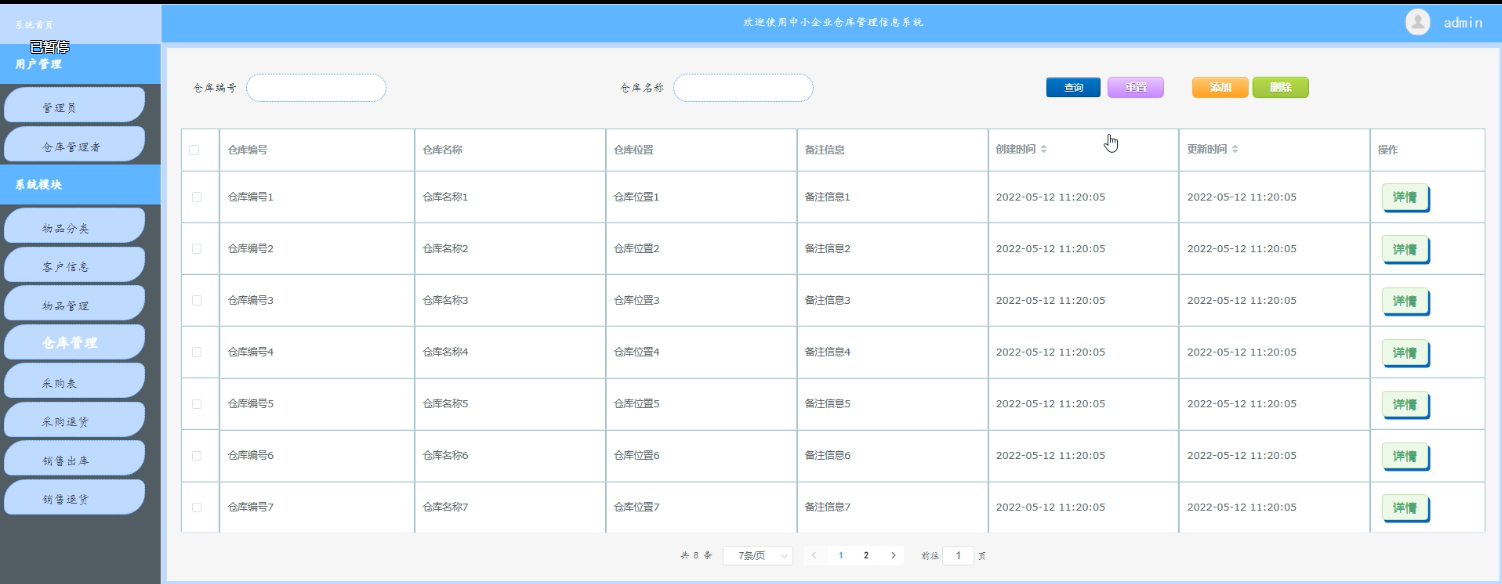Viewport: 1502px width, 584px height.
Task: Open 详情 for row 仓库编号7
Action: [1405, 508]
